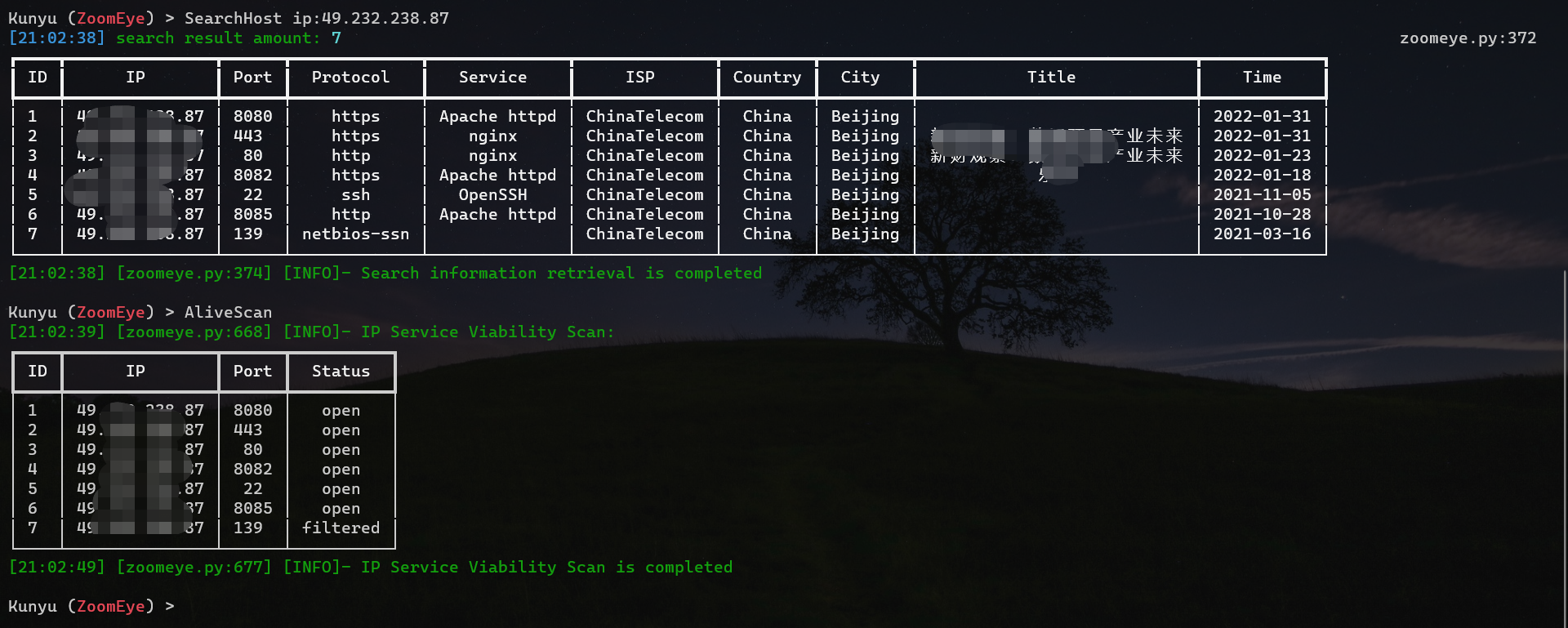Select port 8085 in the search results table
1568x628 pixels.
[252, 215]
